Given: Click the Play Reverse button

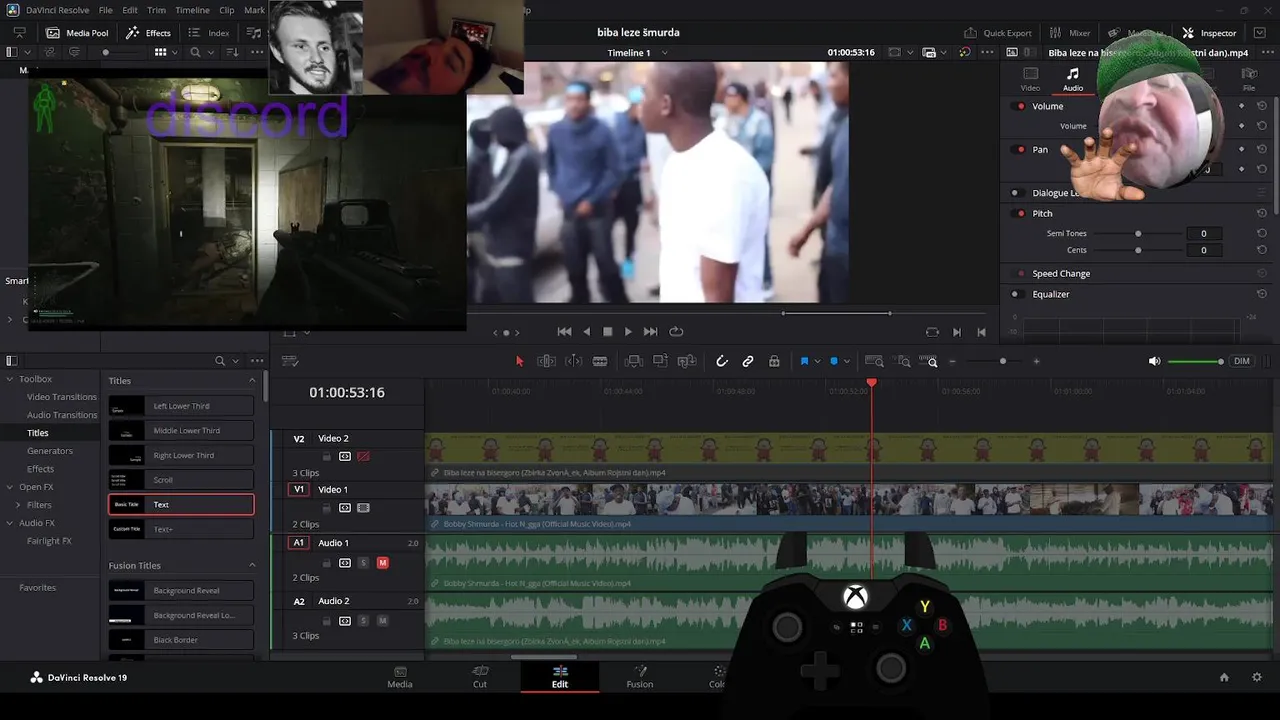Looking at the screenshot, I should pos(586,332).
